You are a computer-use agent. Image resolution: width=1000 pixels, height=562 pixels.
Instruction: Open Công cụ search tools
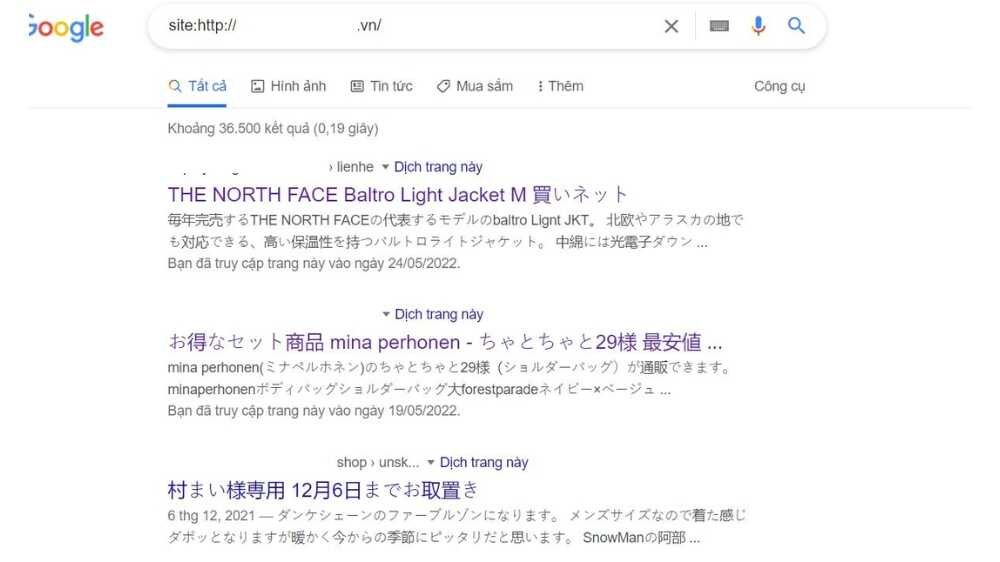click(779, 86)
